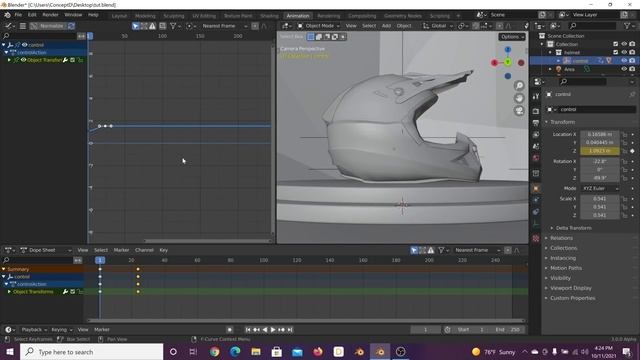This screenshot has width=640, height=360.
Task: Open the orange Object properties tab
Action: click(536, 189)
